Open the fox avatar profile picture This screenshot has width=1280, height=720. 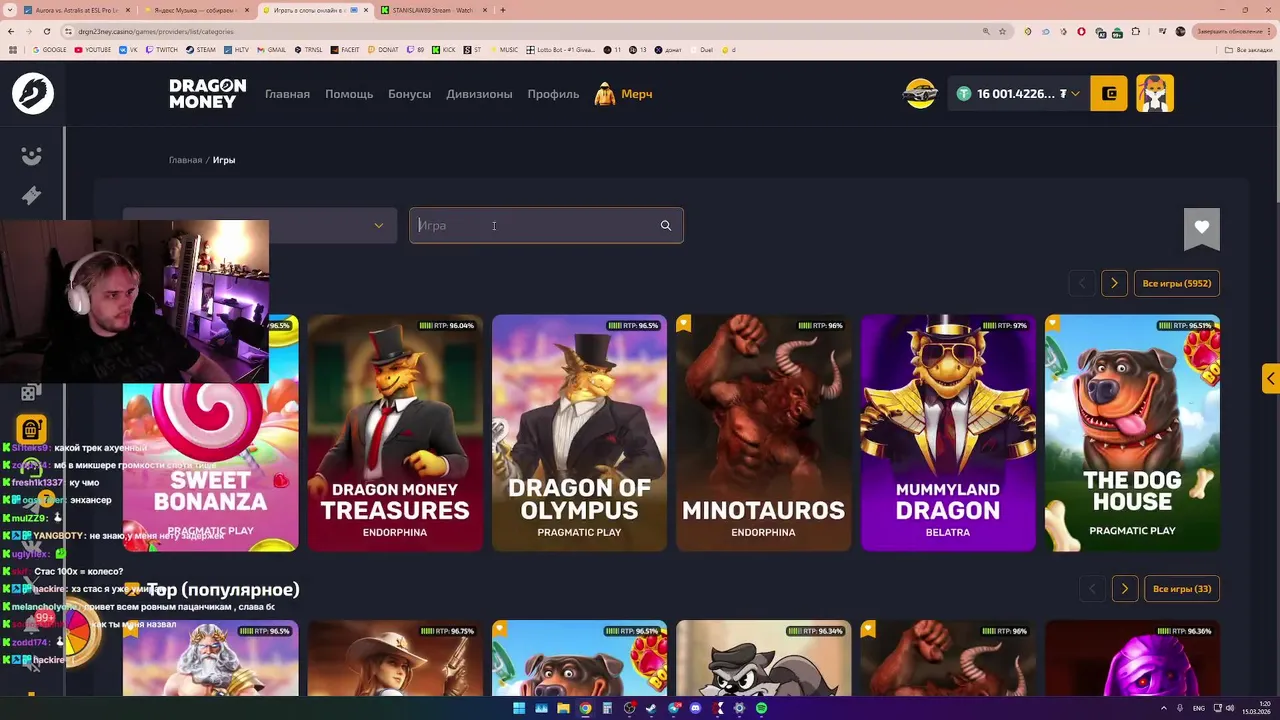click(x=1155, y=93)
